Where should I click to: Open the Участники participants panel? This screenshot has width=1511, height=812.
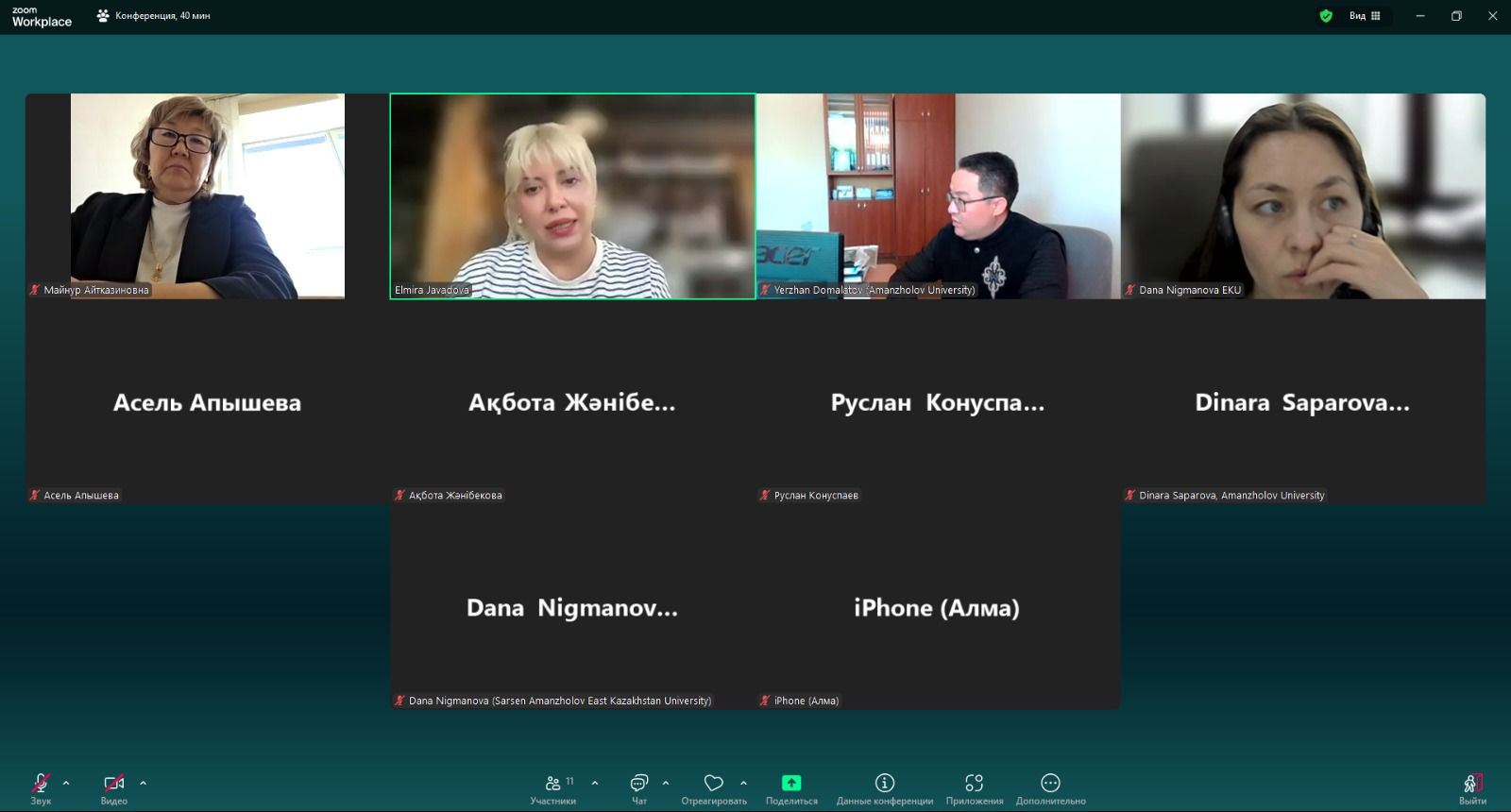pyautogui.click(x=553, y=787)
